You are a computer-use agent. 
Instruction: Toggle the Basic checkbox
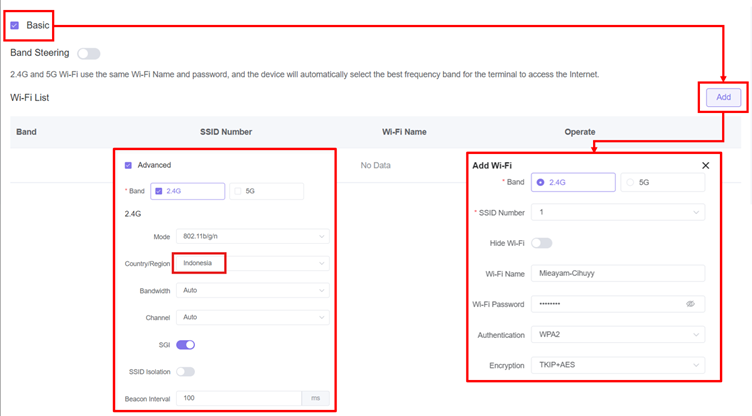click(14, 25)
